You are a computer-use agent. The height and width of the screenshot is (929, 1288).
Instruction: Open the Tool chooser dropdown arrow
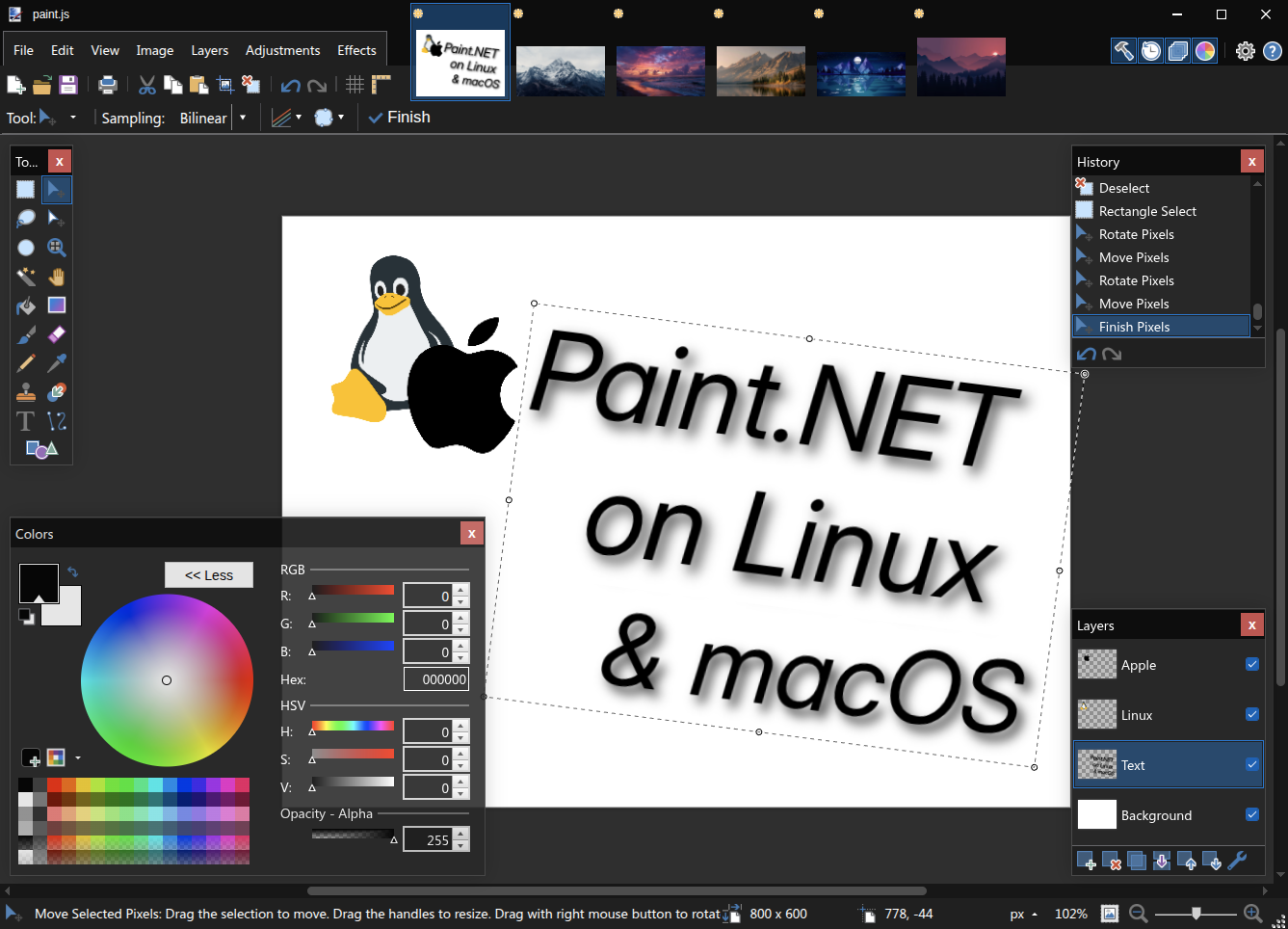72,118
